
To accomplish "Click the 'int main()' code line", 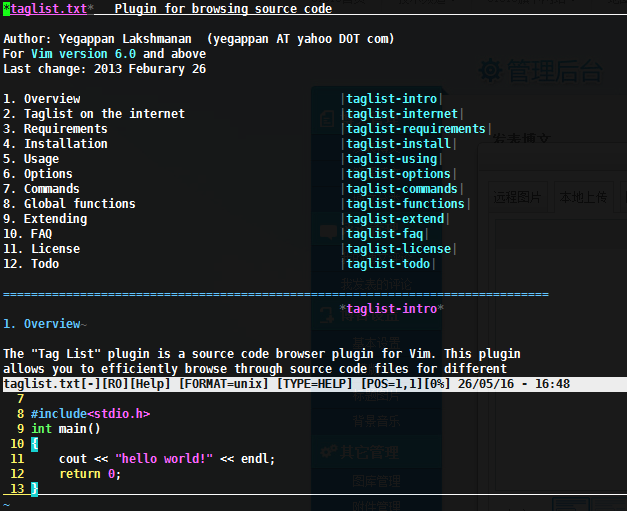I will (66, 429).
